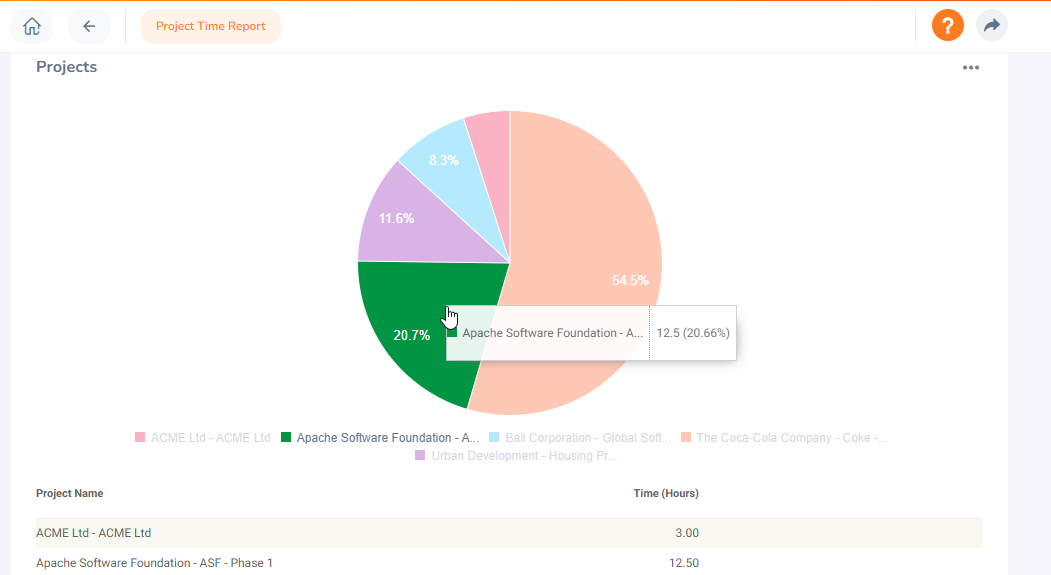This screenshot has height=575, width=1051.
Task: Click the 3.00 hours value
Action: (x=686, y=533)
